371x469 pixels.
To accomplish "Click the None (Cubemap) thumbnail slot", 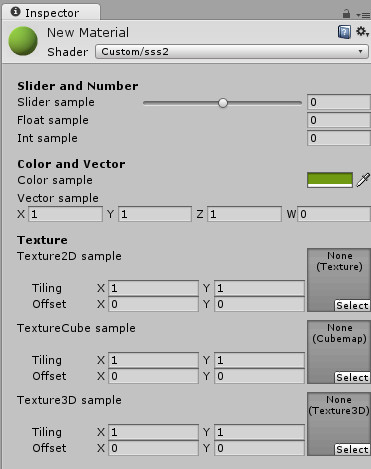I will [x=339, y=352].
